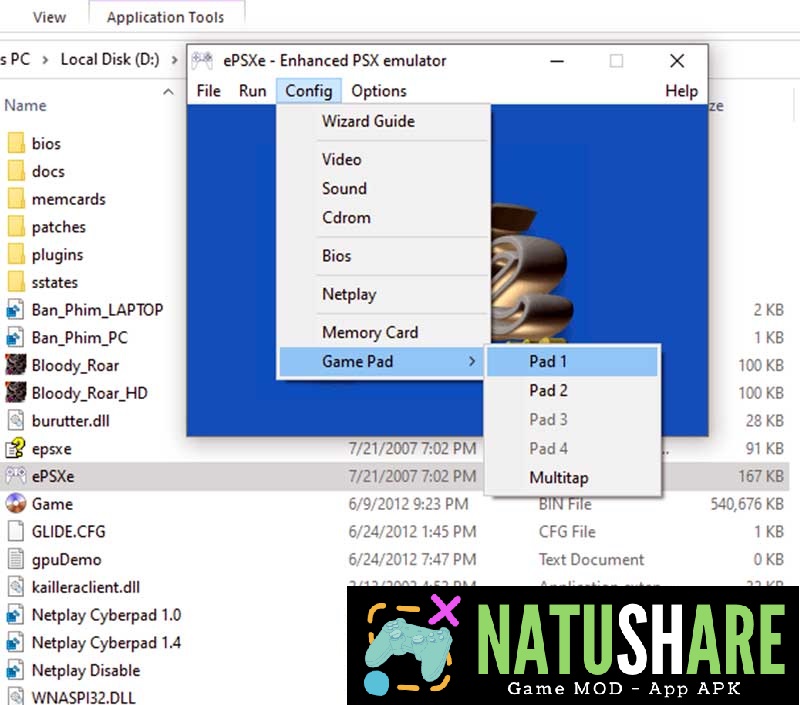
Task: Open Cdrom configuration
Action: 384,217
